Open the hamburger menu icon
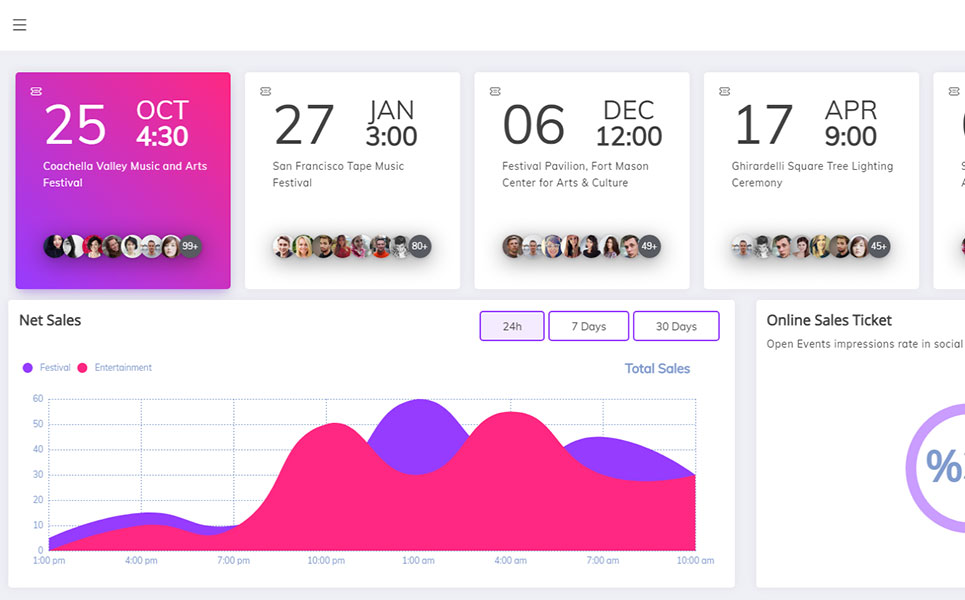Viewport: 965px width, 600px height. point(20,25)
